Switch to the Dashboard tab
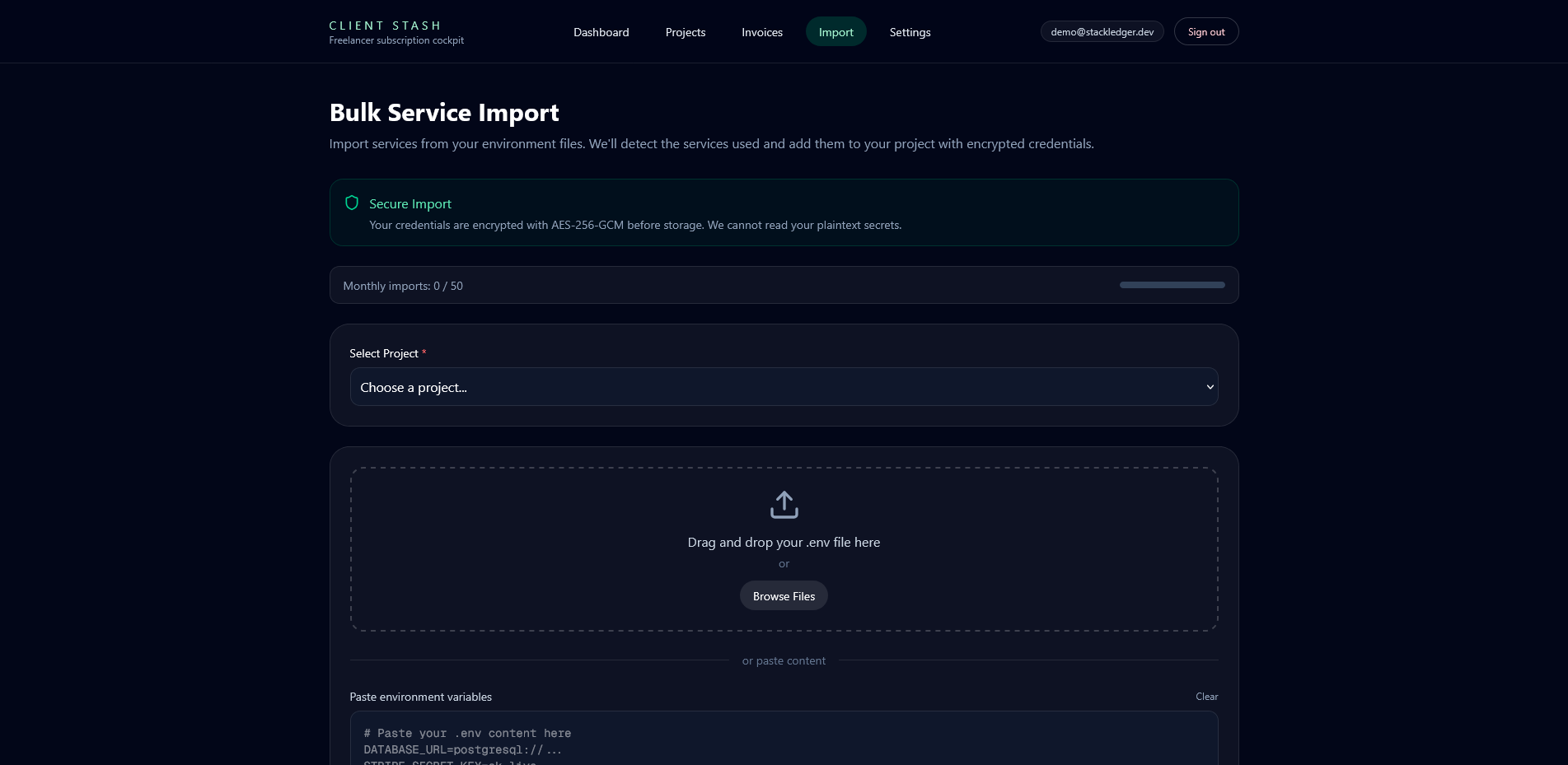Viewport: 1568px width, 765px height. (x=601, y=31)
